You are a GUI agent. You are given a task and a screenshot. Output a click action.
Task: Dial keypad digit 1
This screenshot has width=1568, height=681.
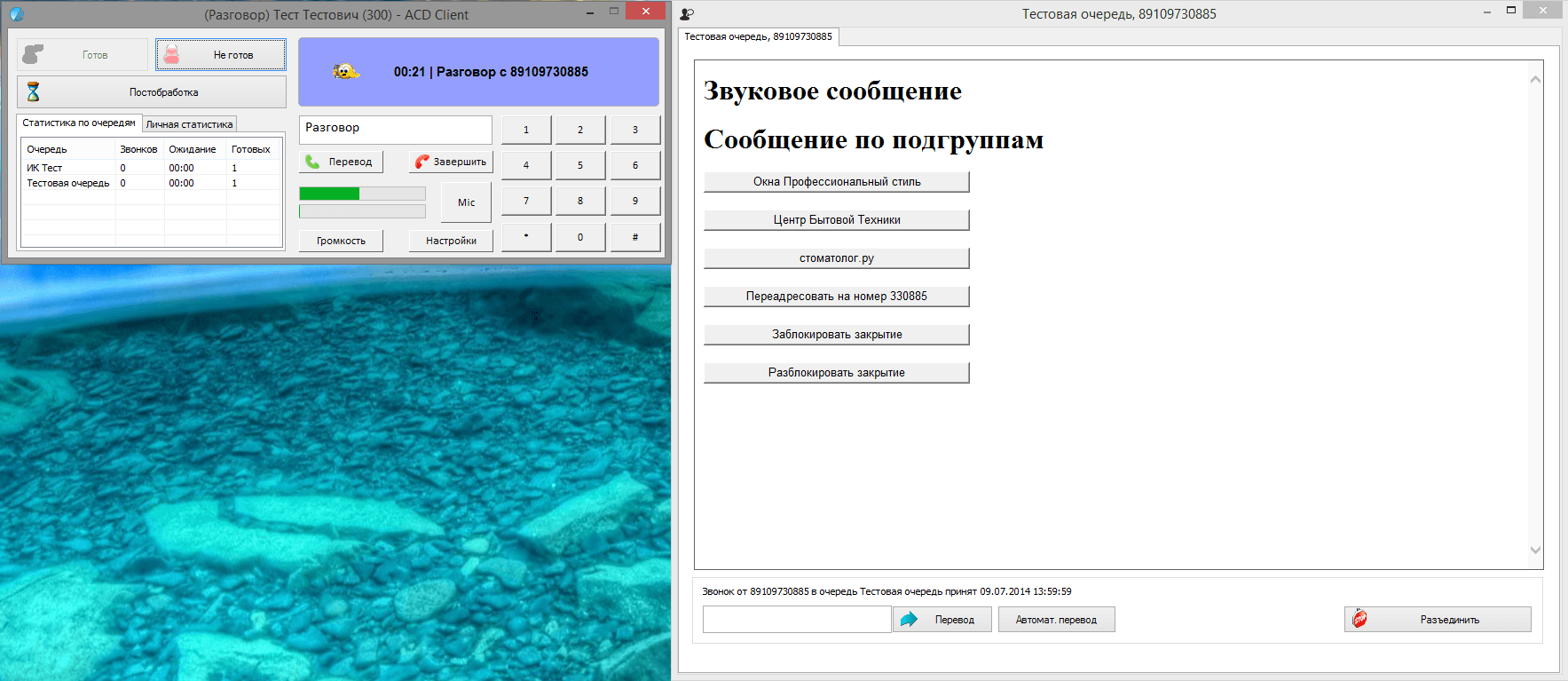tap(526, 130)
